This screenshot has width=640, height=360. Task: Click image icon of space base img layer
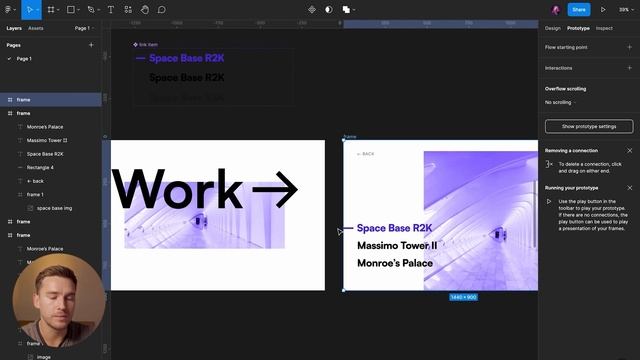[30, 208]
